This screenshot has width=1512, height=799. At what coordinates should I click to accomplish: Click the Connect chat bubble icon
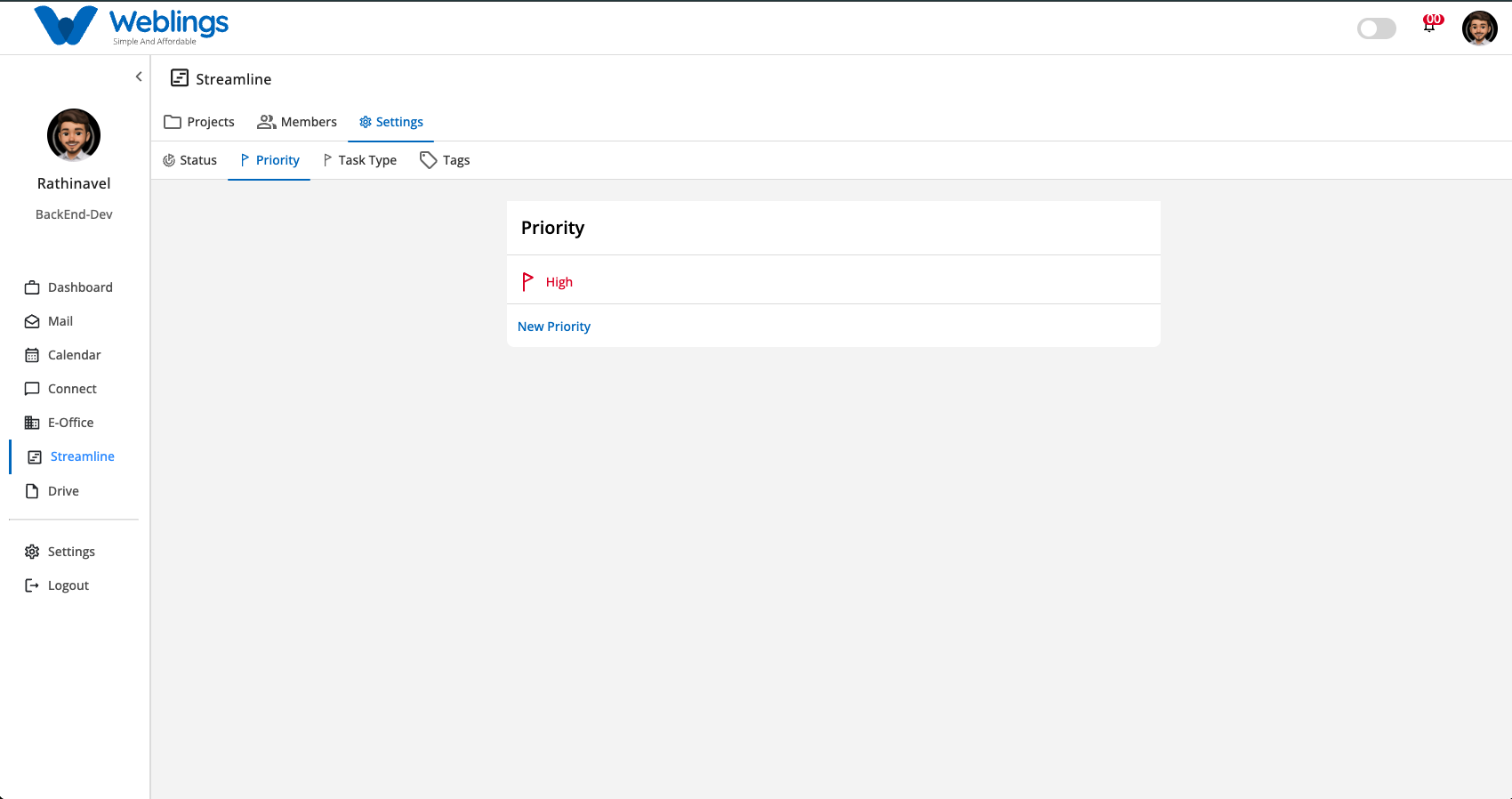click(x=32, y=389)
